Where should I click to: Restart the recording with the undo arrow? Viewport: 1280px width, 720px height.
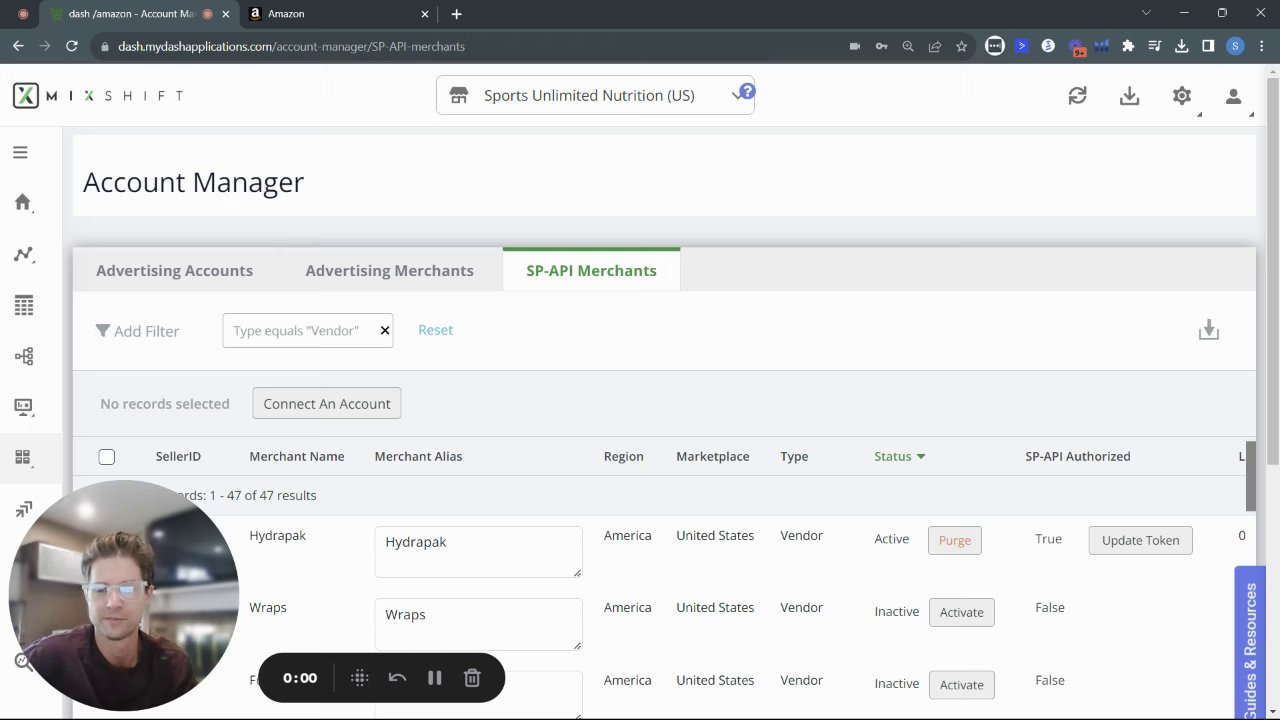(397, 678)
